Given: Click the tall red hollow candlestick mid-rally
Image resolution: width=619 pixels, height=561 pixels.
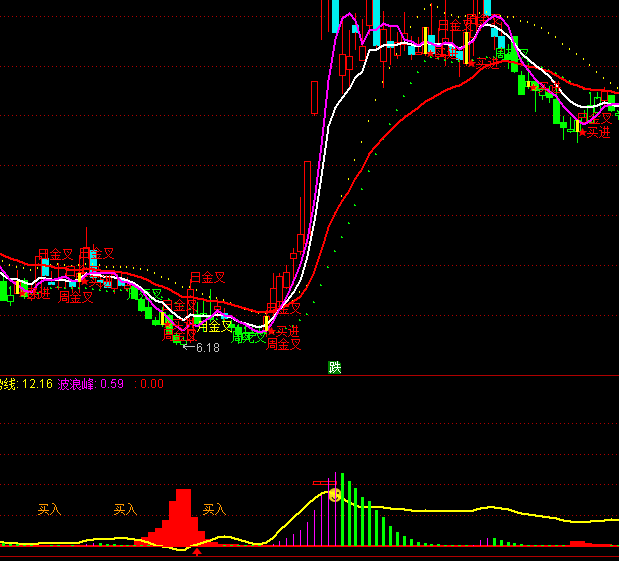Looking at the screenshot, I should click(x=305, y=205).
